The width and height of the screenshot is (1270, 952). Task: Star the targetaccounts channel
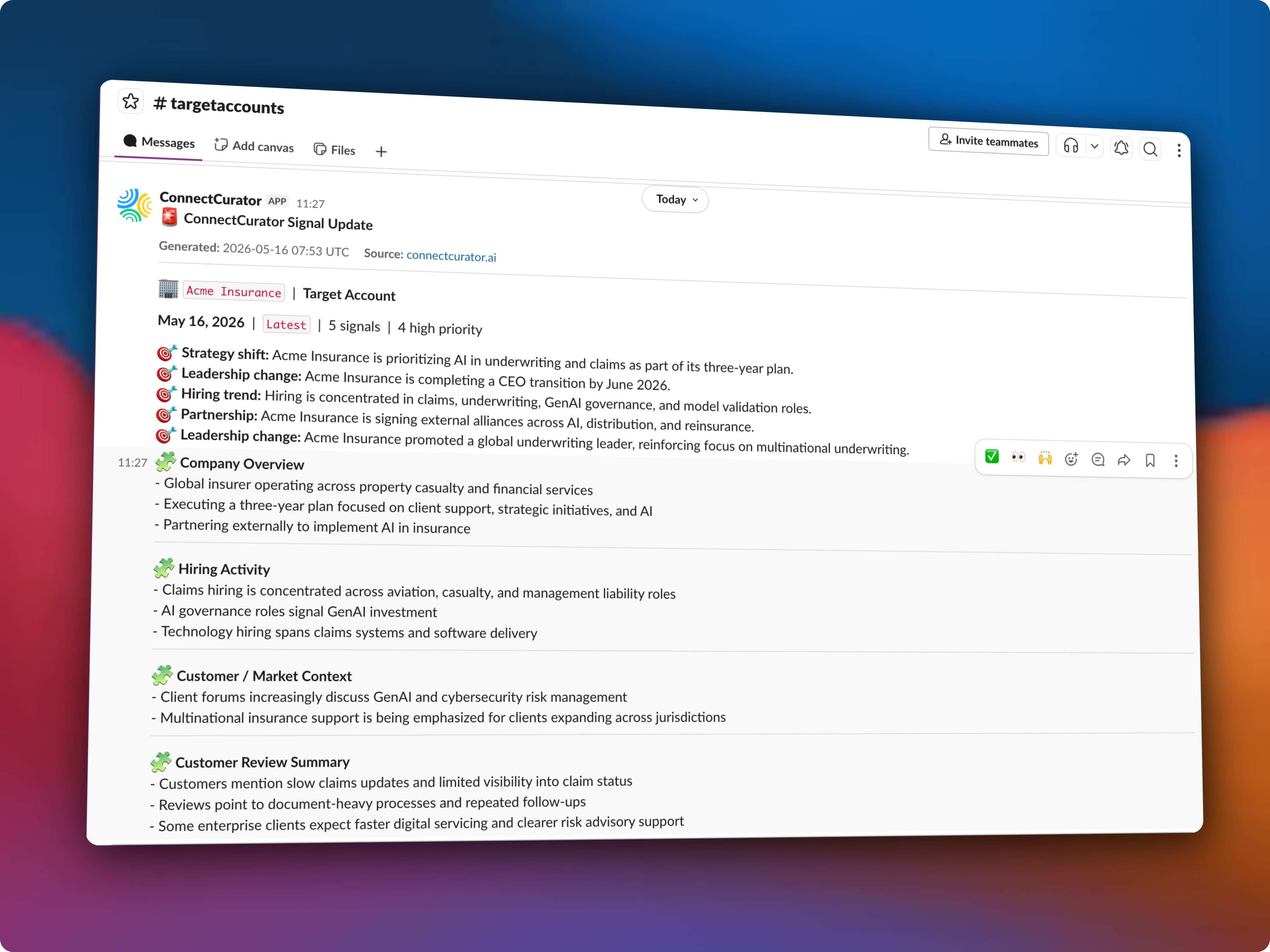pyautogui.click(x=131, y=101)
